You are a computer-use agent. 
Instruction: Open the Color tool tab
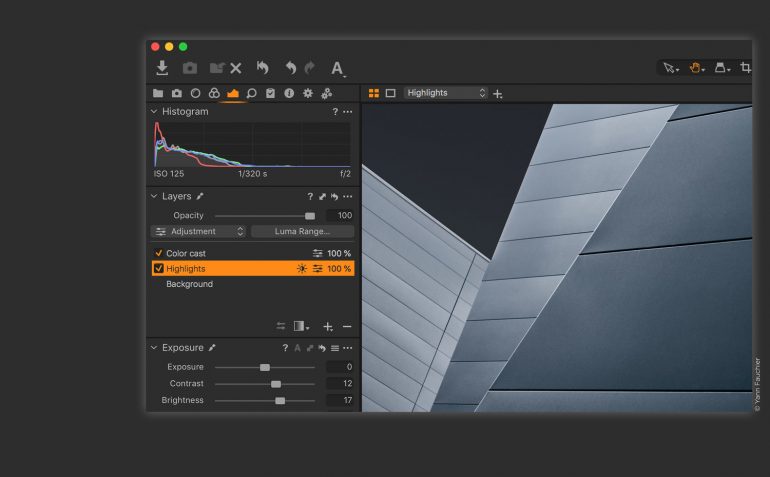[214, 93]
